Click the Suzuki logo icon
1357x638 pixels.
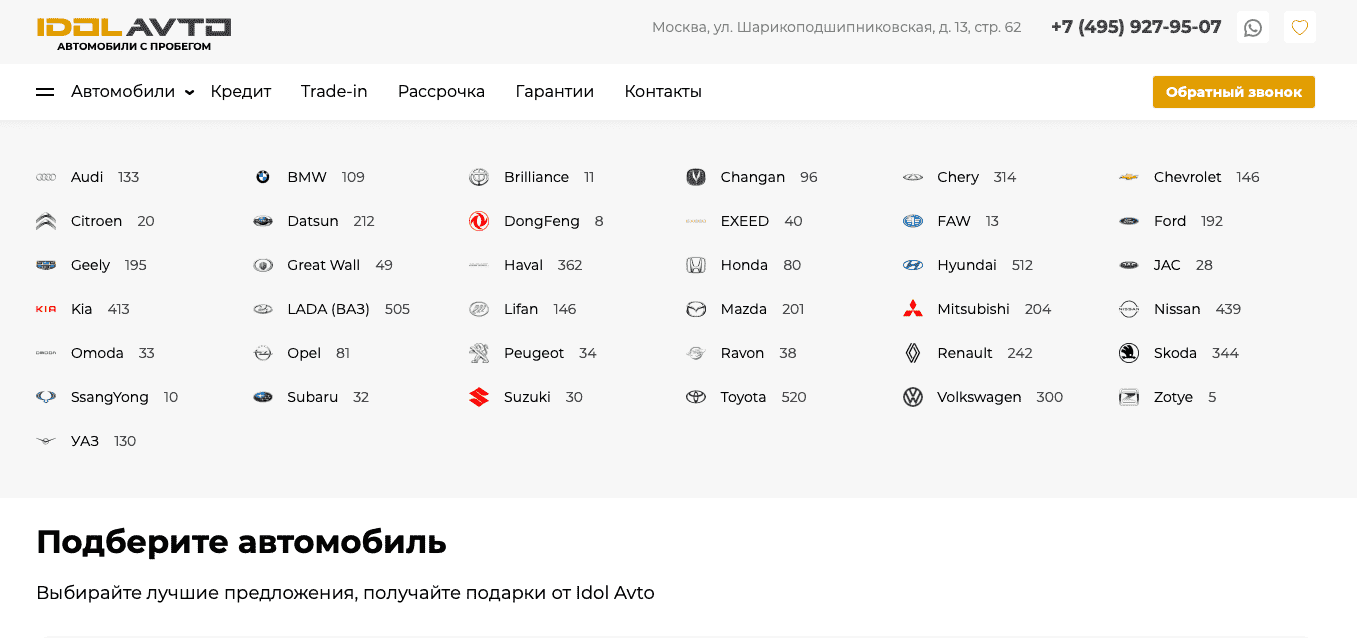[x=479, y=397]
